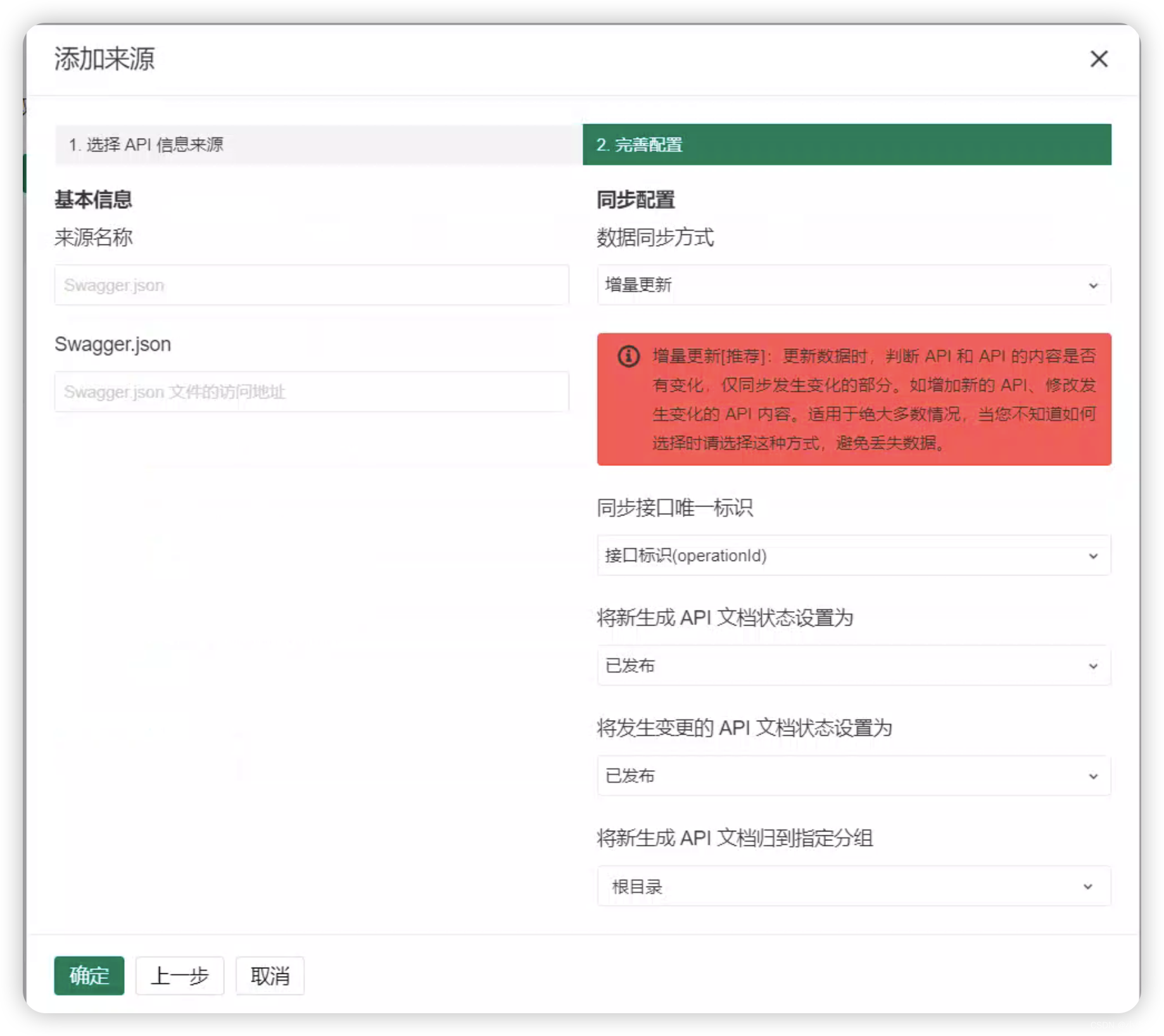Viewport: 1164px width, 1036px height.
Task: Click the Swagger.json URL input field
Action: tap(312, 392)
